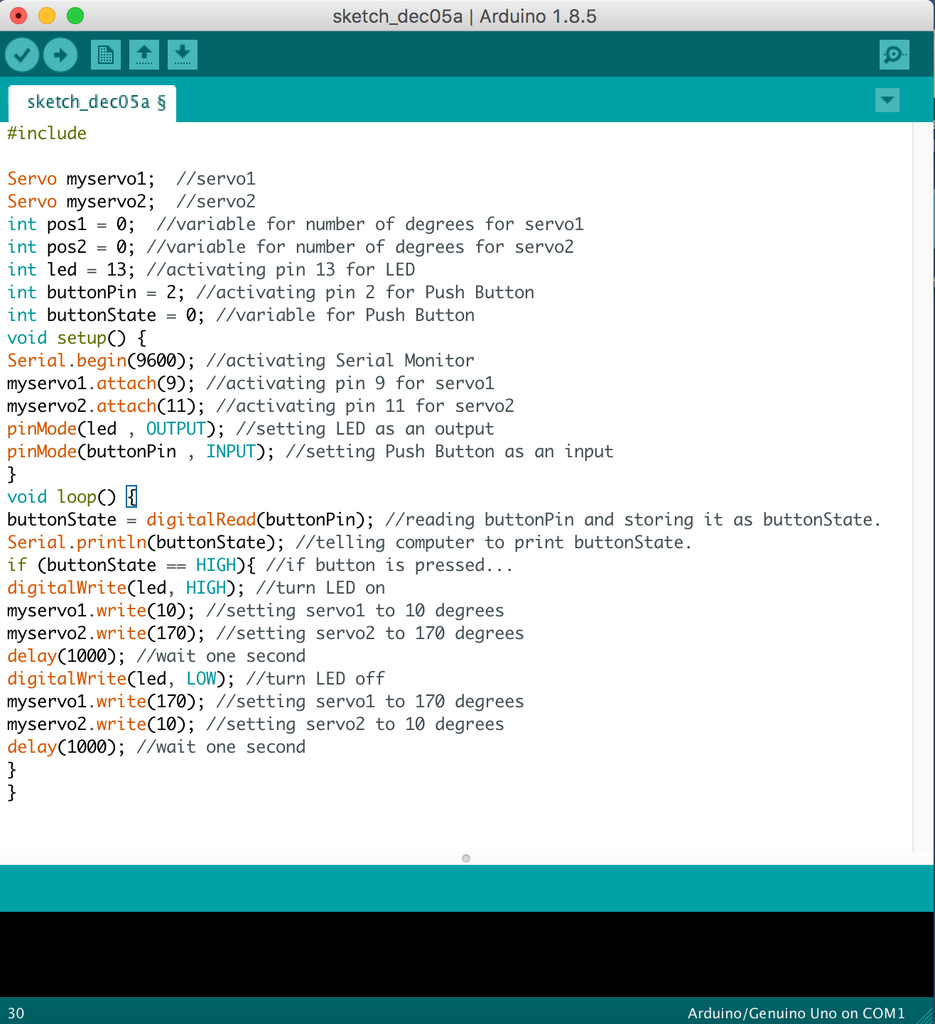Click the Arduino/Genuino Uno on COM1 status
This screenshot has height=1024, width=935.
(x=796, y=1013)
